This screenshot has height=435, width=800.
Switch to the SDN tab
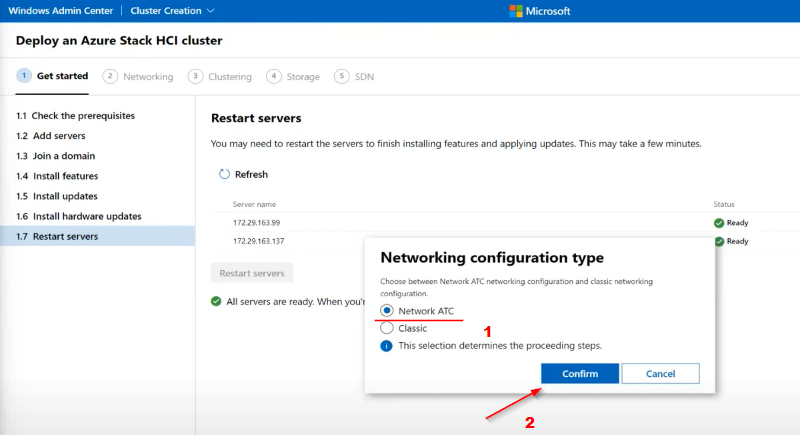pos(354,76)
